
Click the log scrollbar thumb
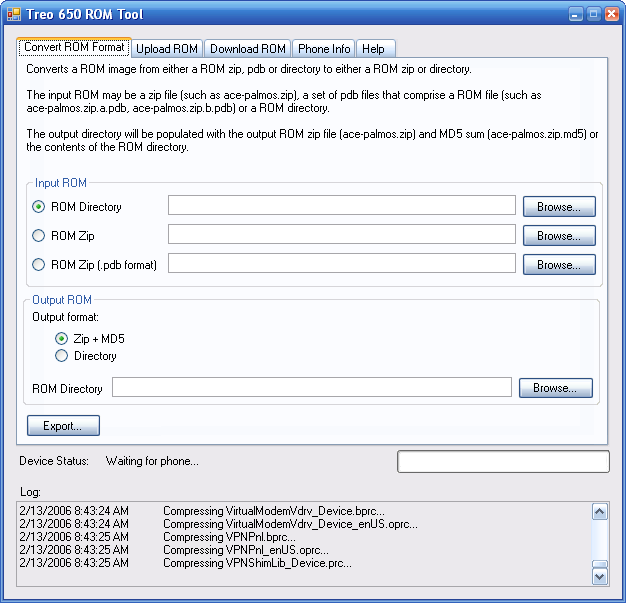(600, 564)
